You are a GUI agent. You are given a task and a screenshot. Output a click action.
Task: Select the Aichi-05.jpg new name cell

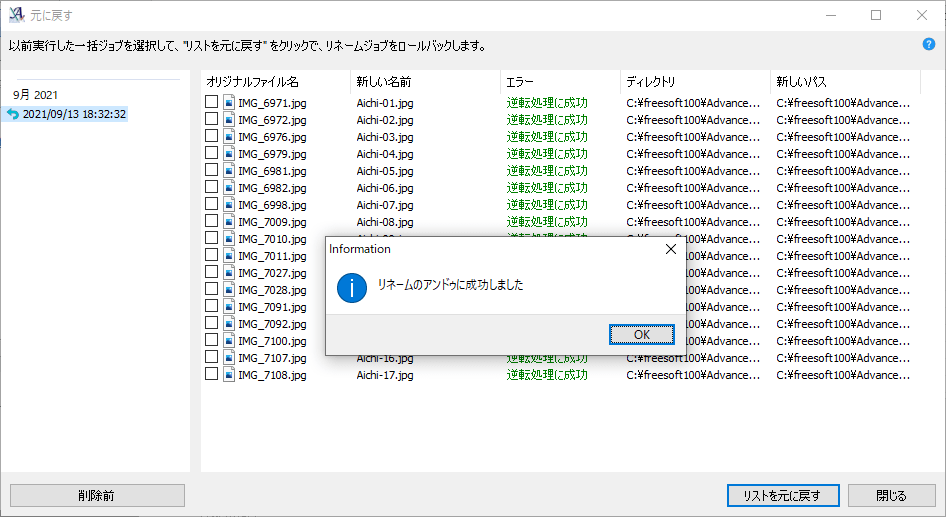[x=385, y=171]
